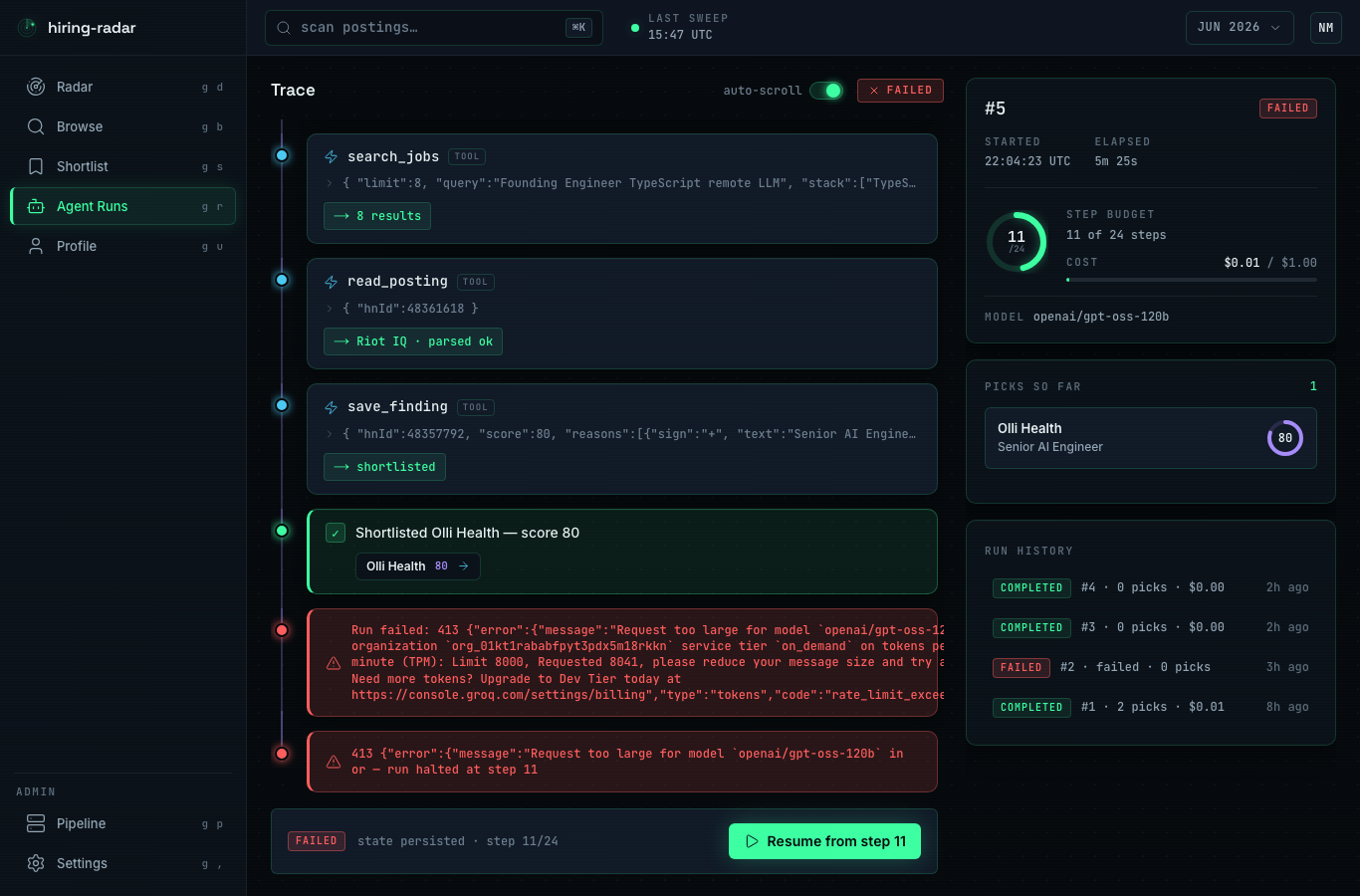The image size is (1360, 896).
Task: Toggle the auto-scroll switch off
Action: tap(826, 91)
